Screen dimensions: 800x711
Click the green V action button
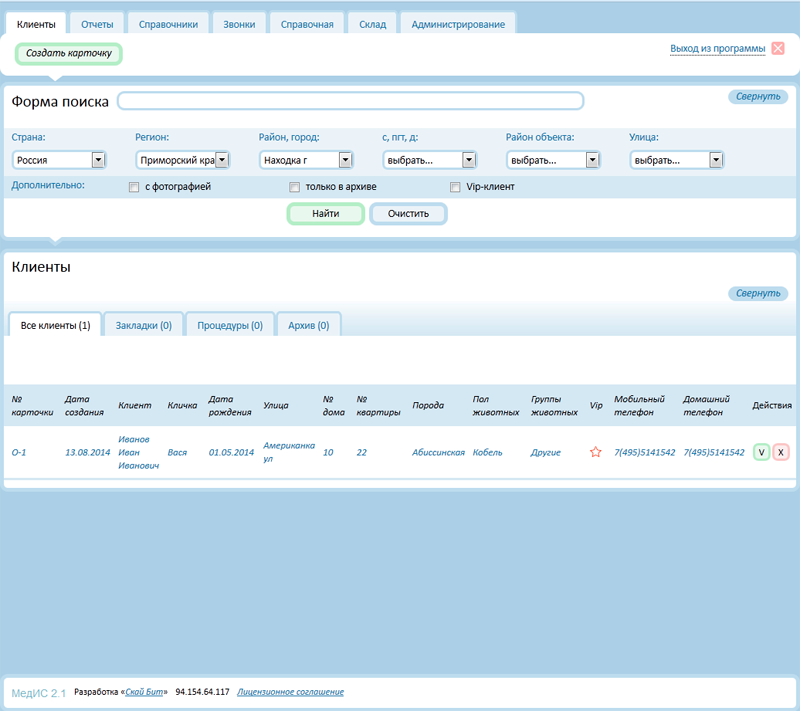coord(762,452)
